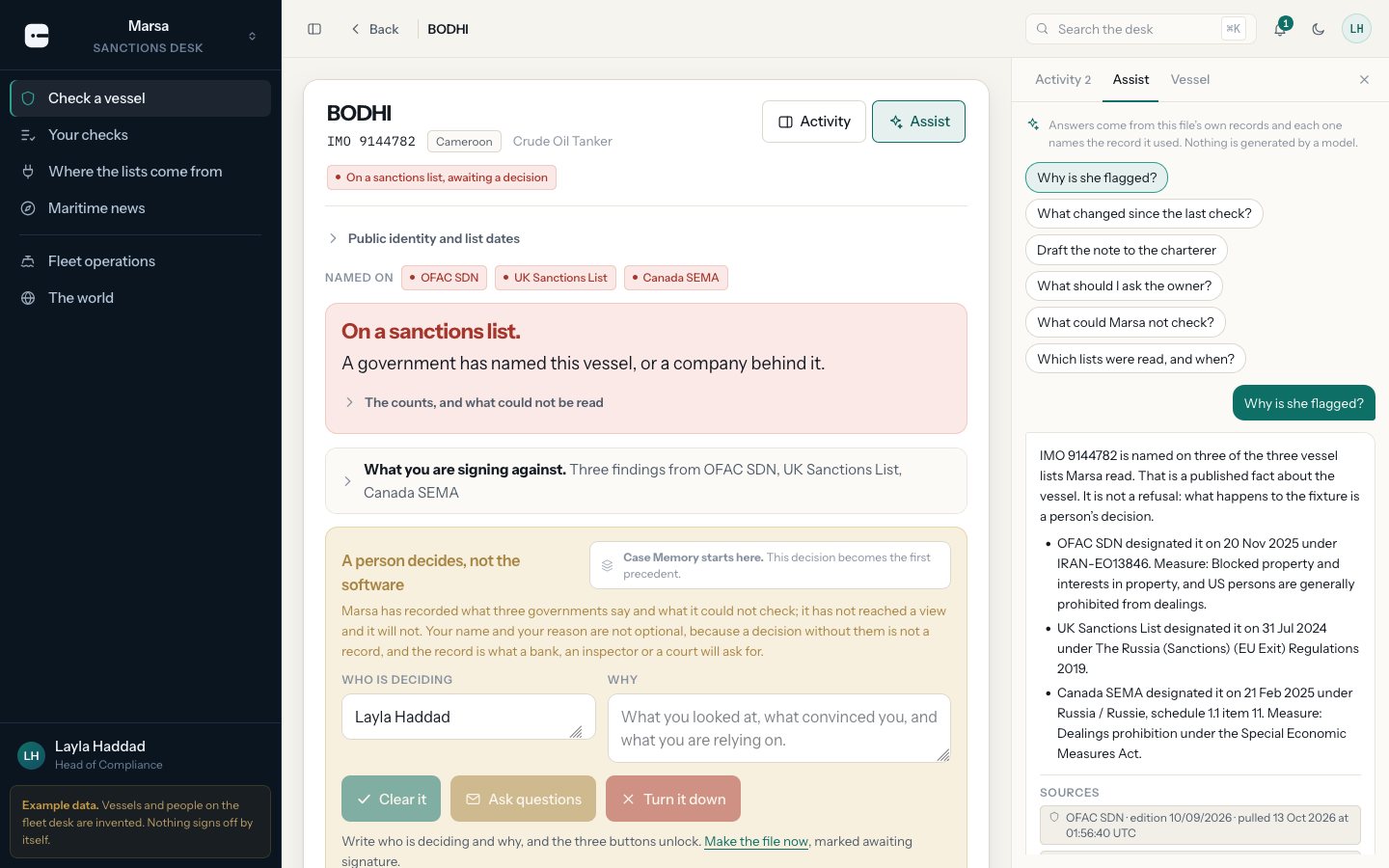Switch to the Activity 2 tab
The width and height of the screenshot is (1389, 868).
click(x=1063, y=80)
